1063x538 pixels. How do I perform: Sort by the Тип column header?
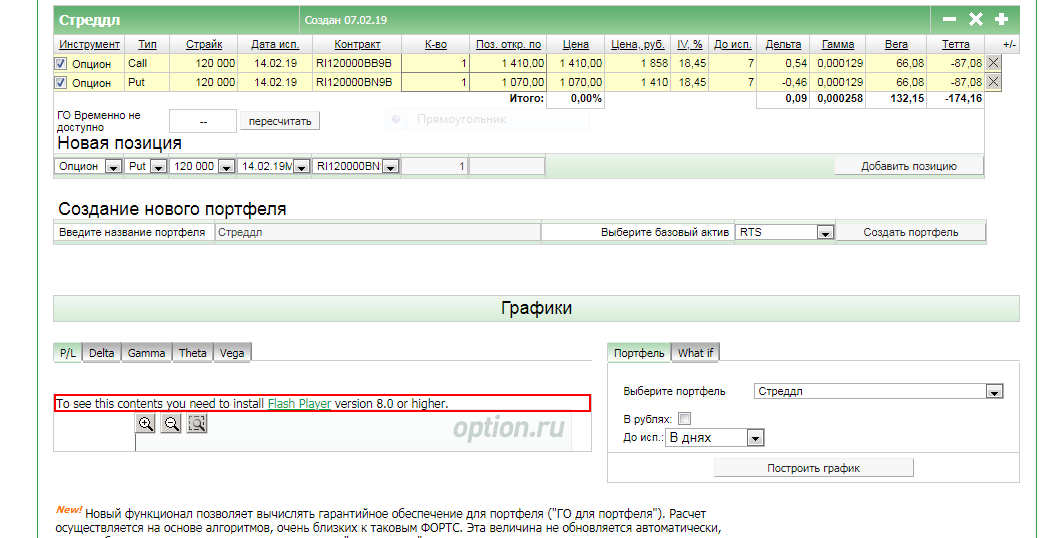pos(148,44)
